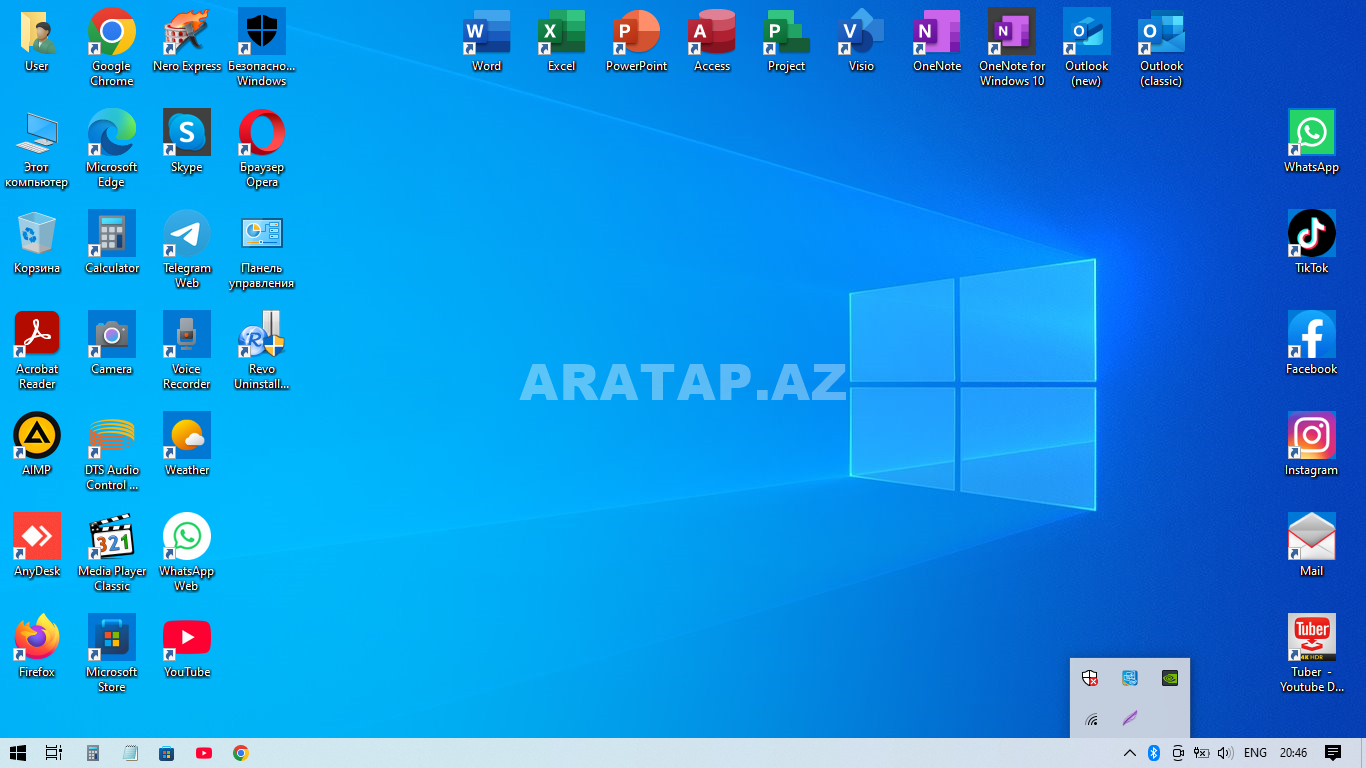The image size is (1366, 768).
Task: Select the Этот компьютер desktop icon
Action: (x=37, y=148)
